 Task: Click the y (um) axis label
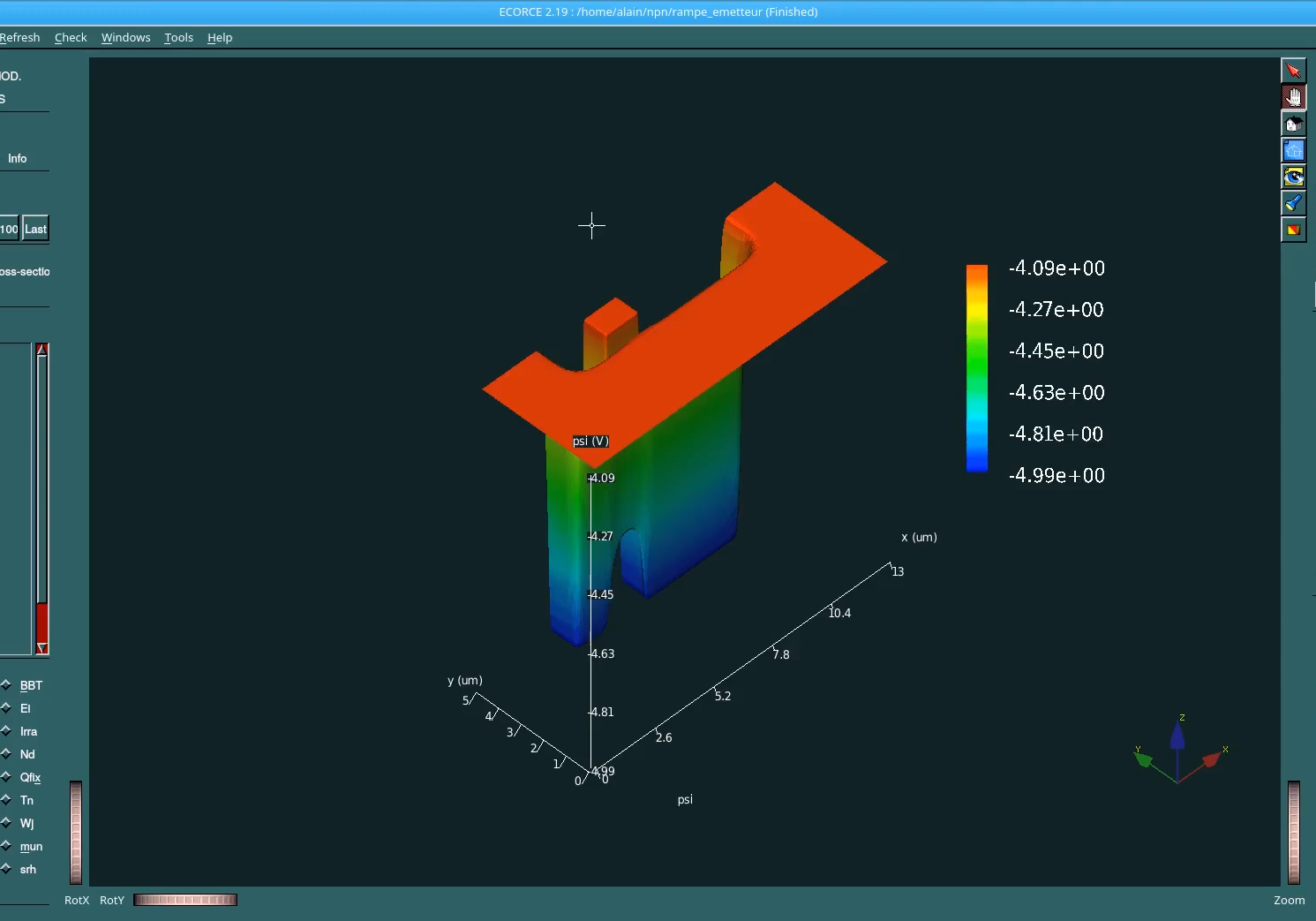click(x=465, y=680)
